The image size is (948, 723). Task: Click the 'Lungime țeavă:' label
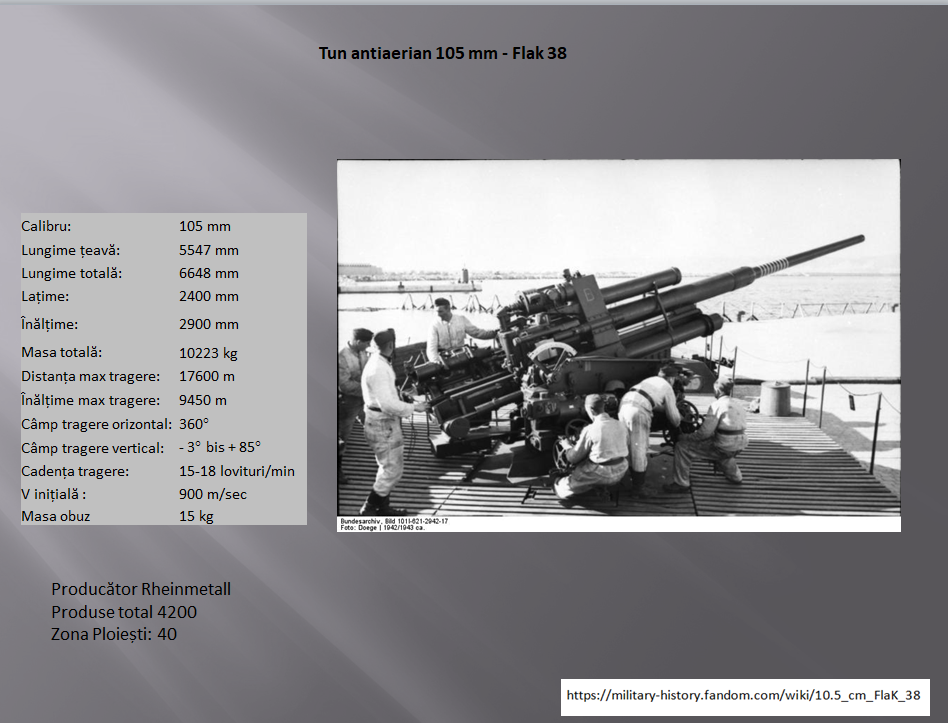tap(71, 250)
